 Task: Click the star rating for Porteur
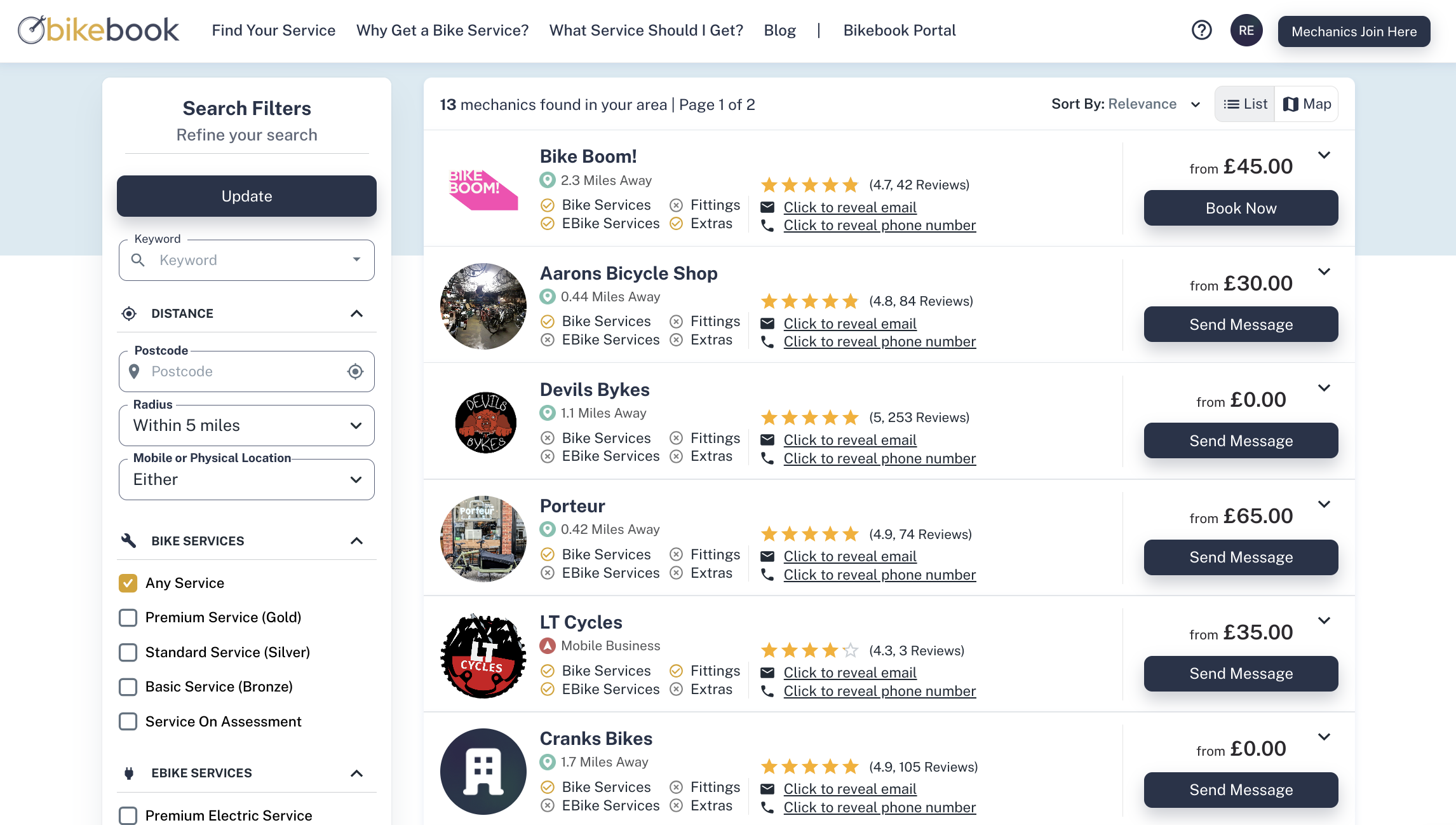point(810,534)
